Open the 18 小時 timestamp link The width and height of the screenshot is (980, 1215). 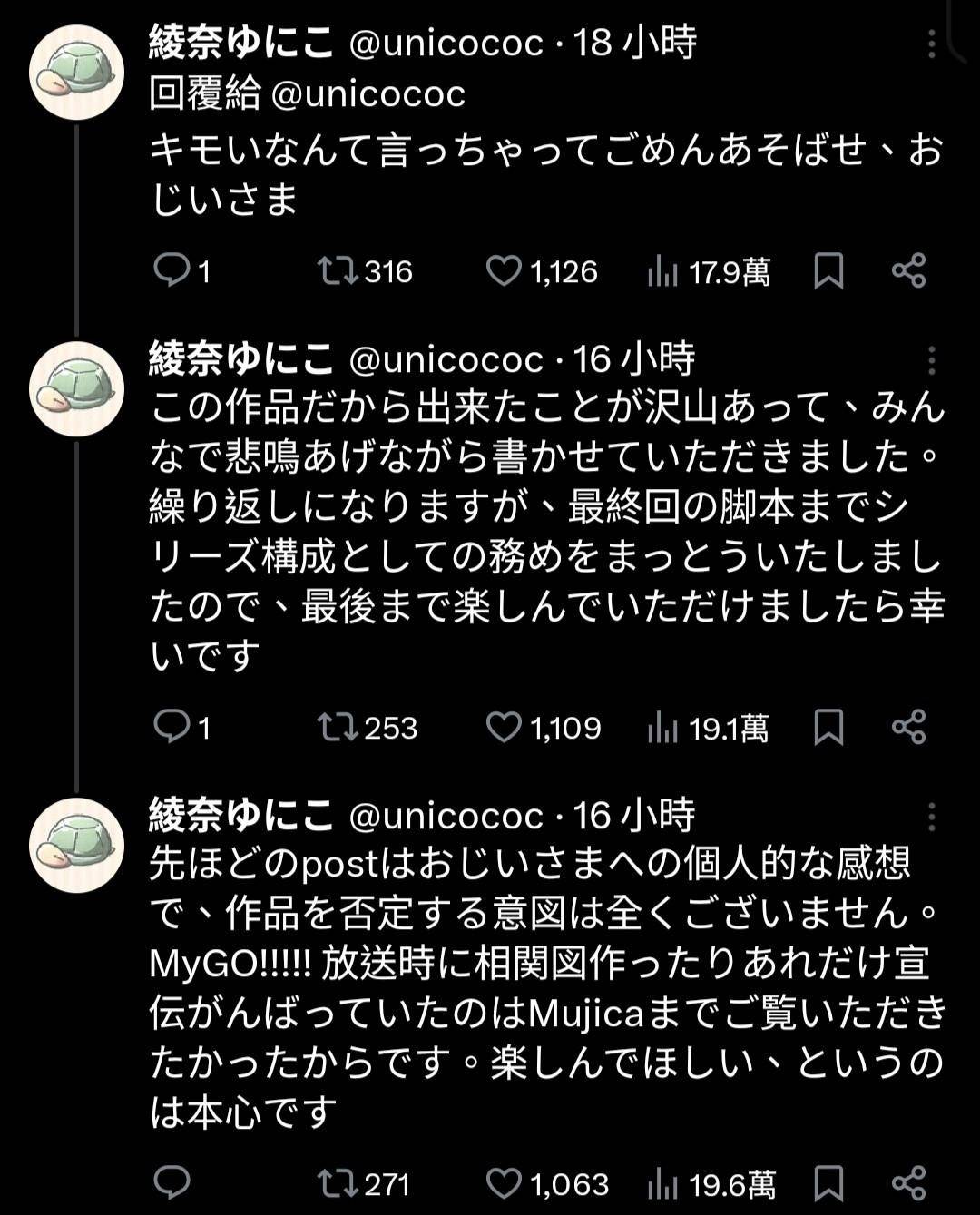635,42
